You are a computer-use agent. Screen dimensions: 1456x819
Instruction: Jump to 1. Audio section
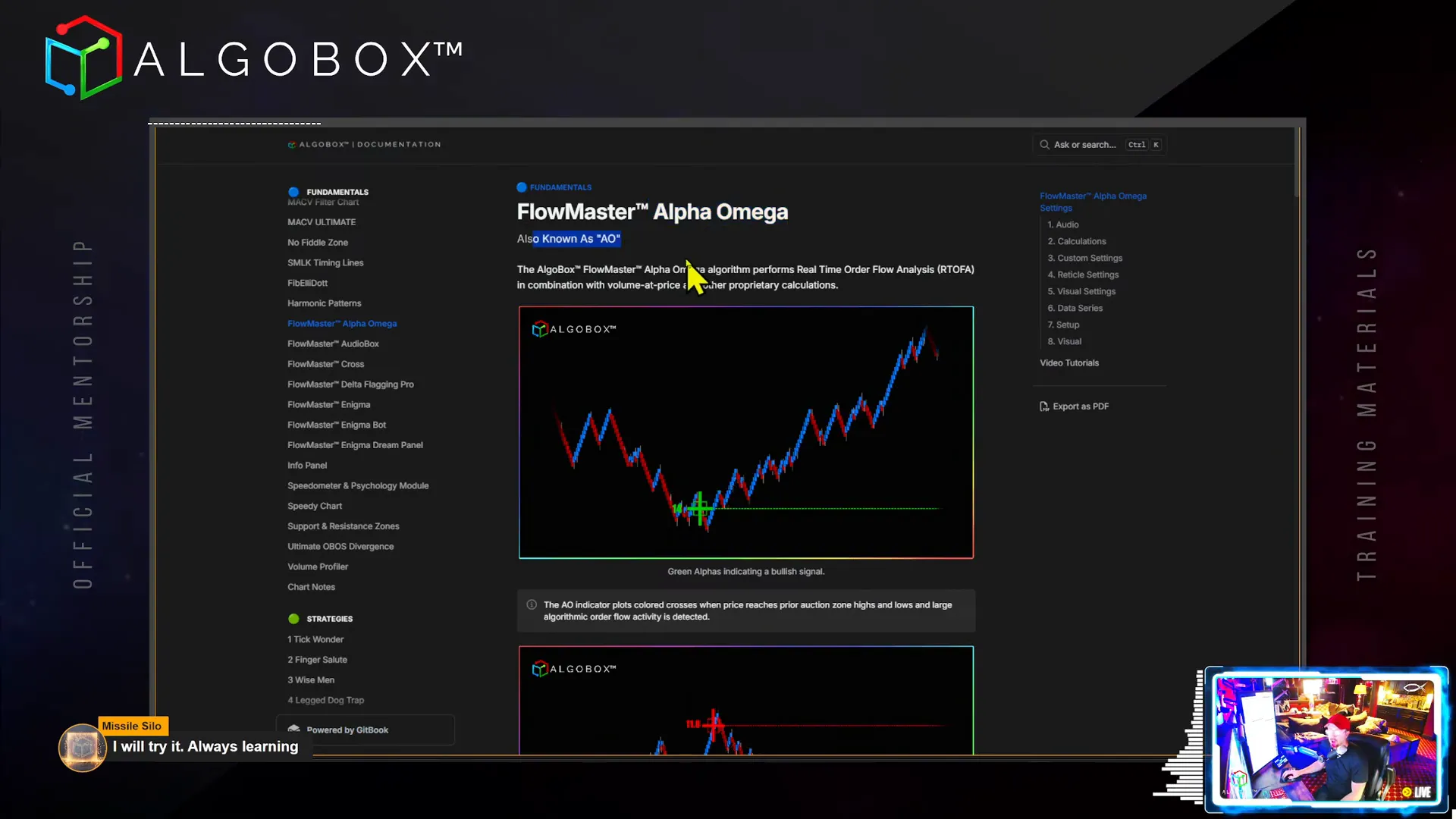1063,224
